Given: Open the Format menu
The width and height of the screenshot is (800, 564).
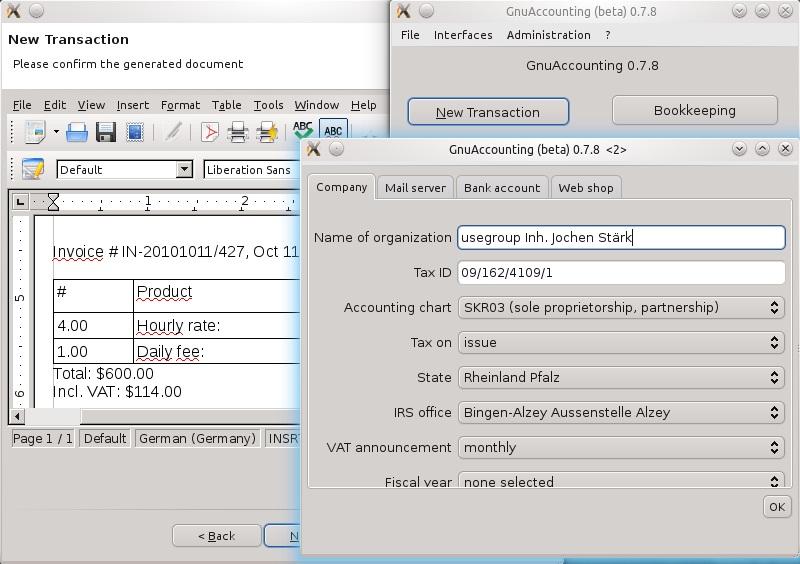Looking at the screenshot, I should click(181, 105).
